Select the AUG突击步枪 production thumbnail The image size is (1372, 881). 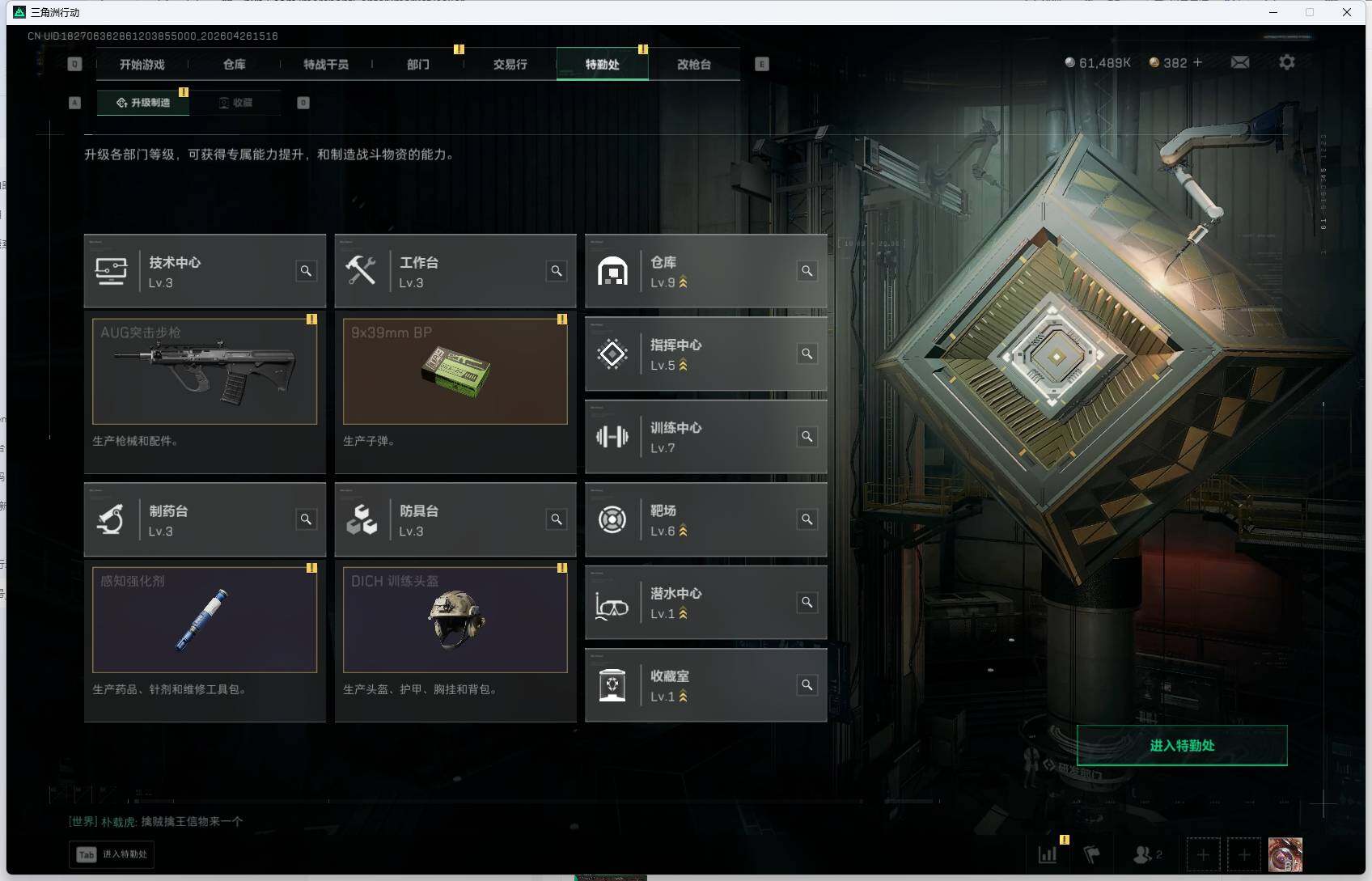click(205, 371)
